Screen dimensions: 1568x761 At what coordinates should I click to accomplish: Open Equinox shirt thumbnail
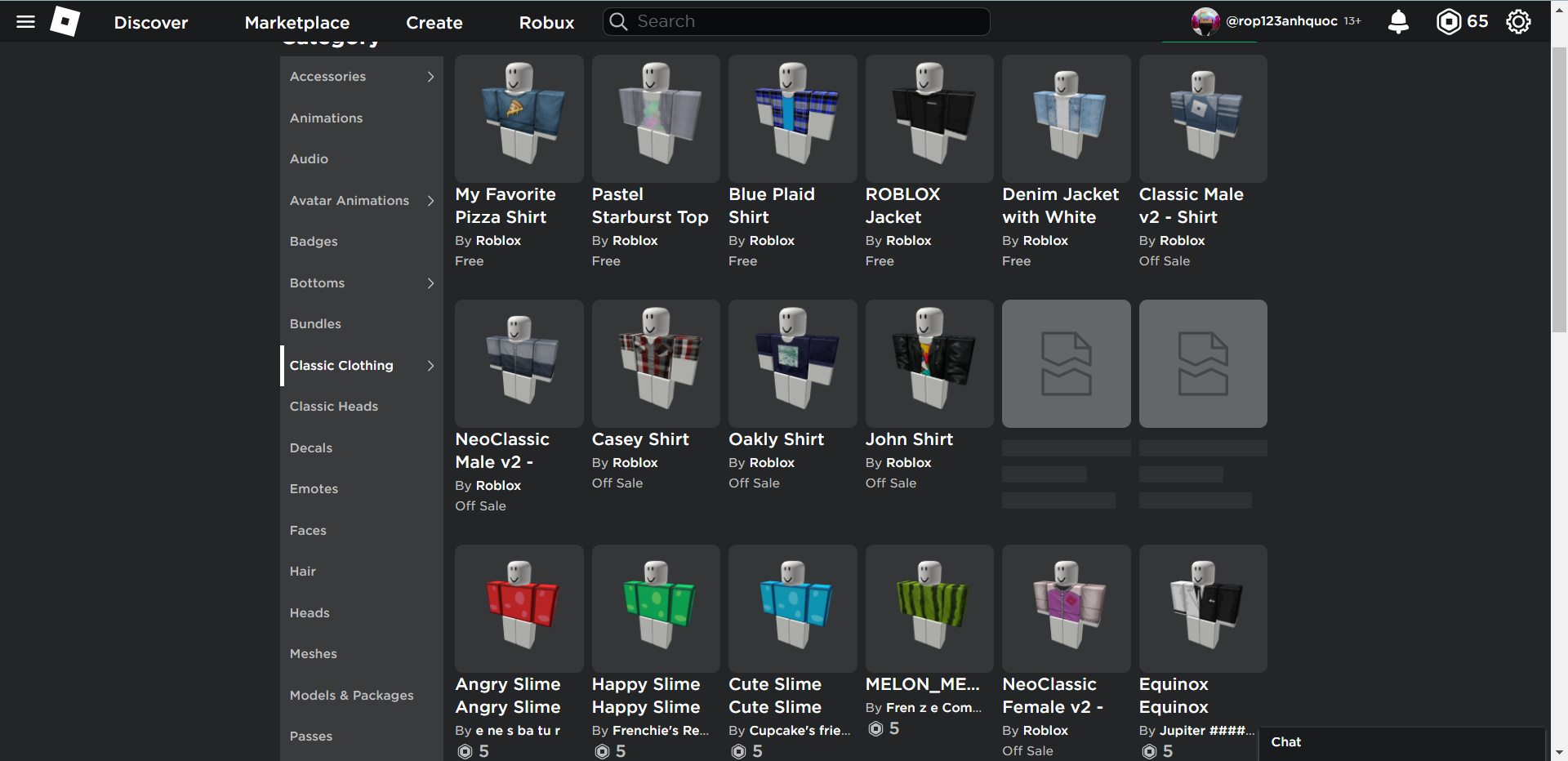click(1203, 609)
